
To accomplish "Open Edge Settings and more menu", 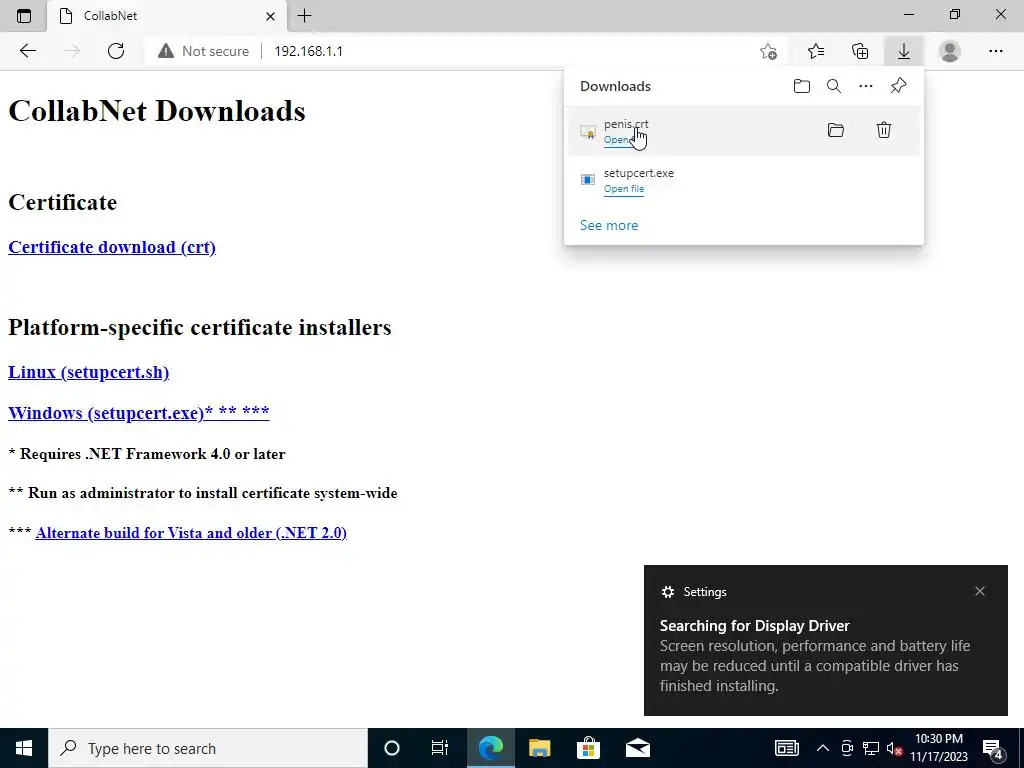I will click(x=995, y=51).
